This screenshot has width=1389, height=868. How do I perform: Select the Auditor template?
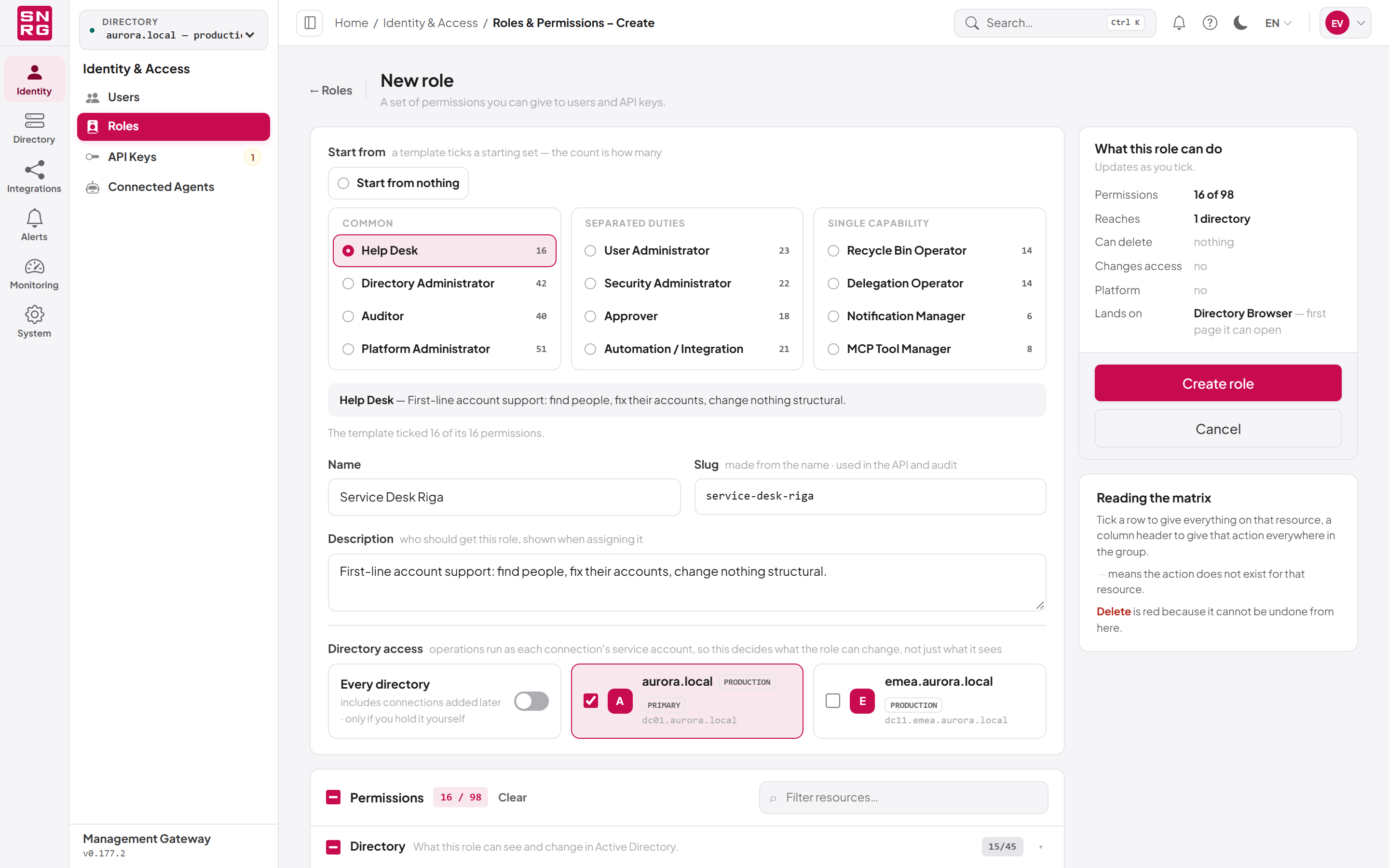click(444, 316)
